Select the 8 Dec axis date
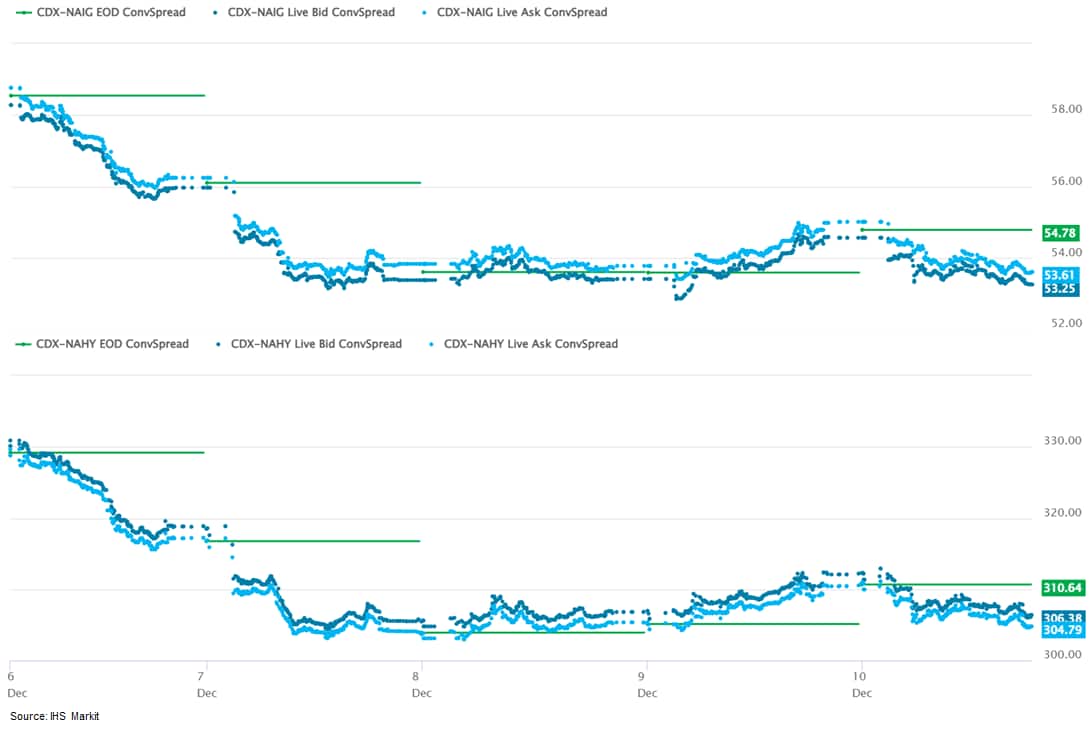This screenshot has height=729, width=1091. pyautogui.click(x=422, y=670)
